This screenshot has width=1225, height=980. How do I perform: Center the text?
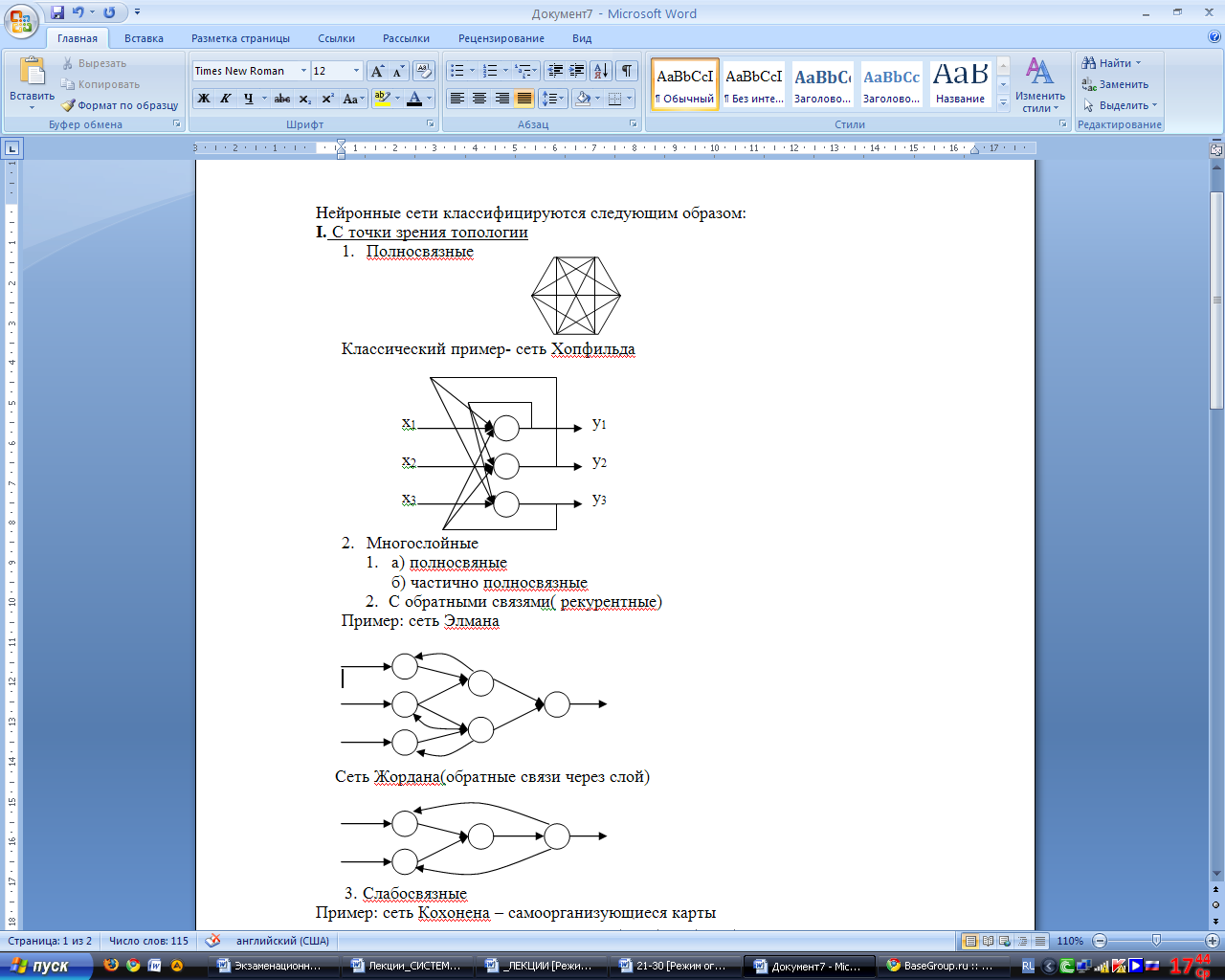tap(479, 99)
